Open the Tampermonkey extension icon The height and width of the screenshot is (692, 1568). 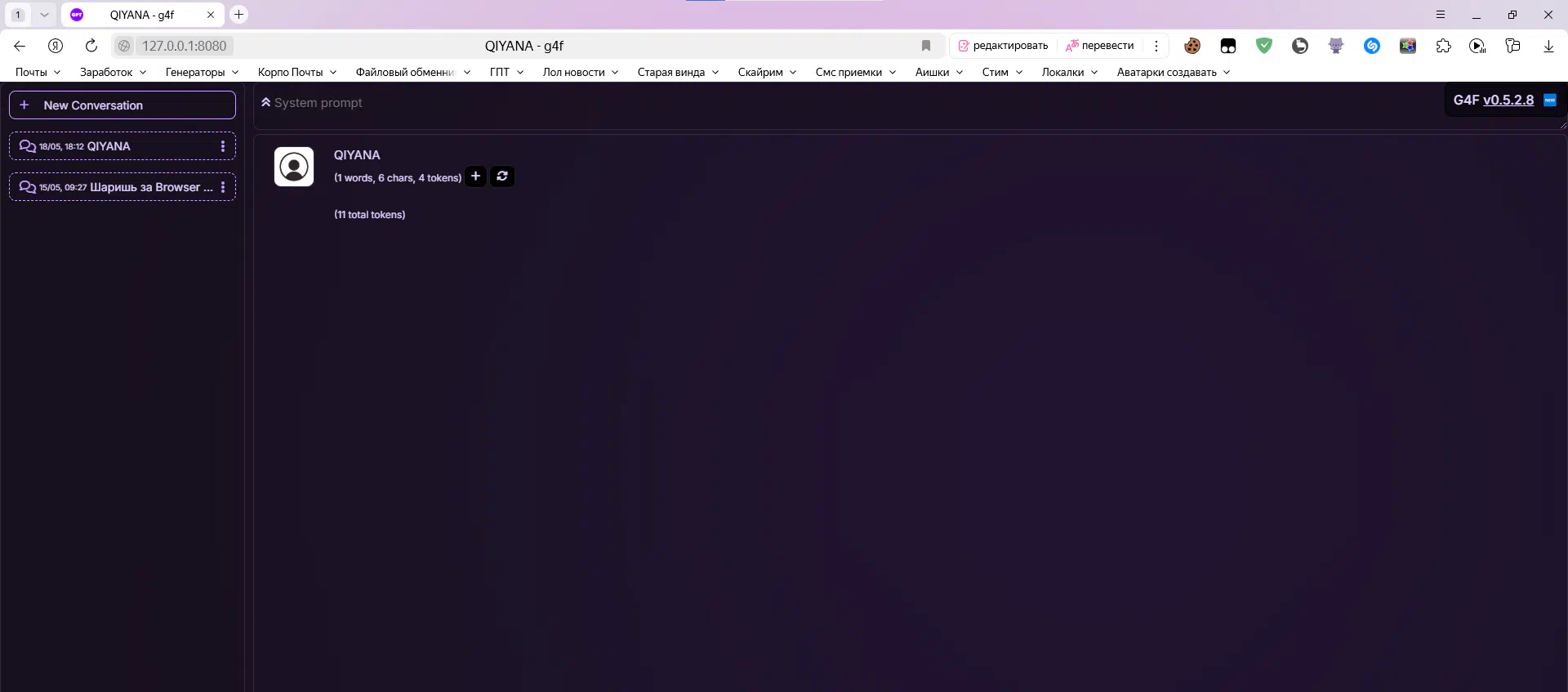coord(1228,46)
